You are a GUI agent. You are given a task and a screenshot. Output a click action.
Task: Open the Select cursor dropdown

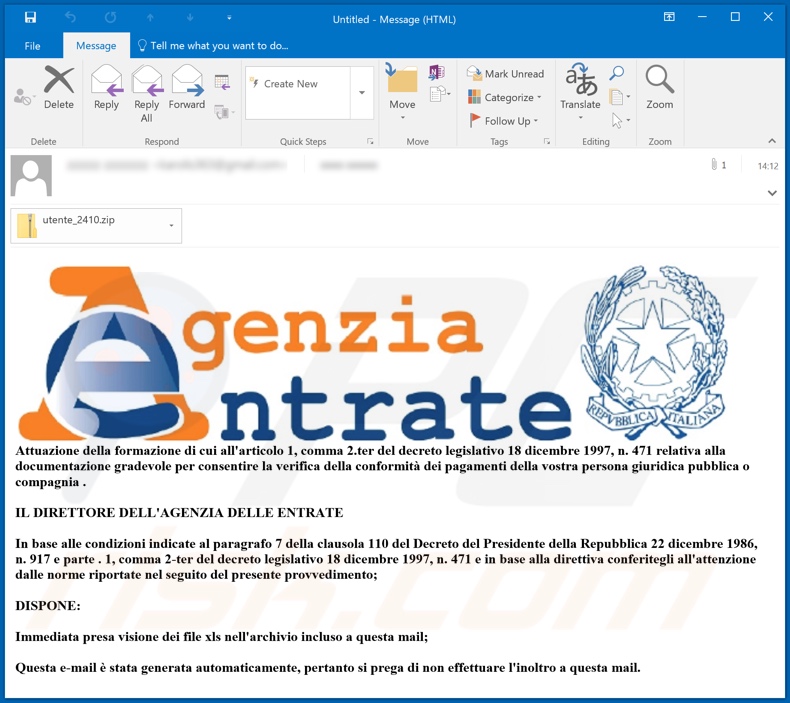(x=621, y=120)
